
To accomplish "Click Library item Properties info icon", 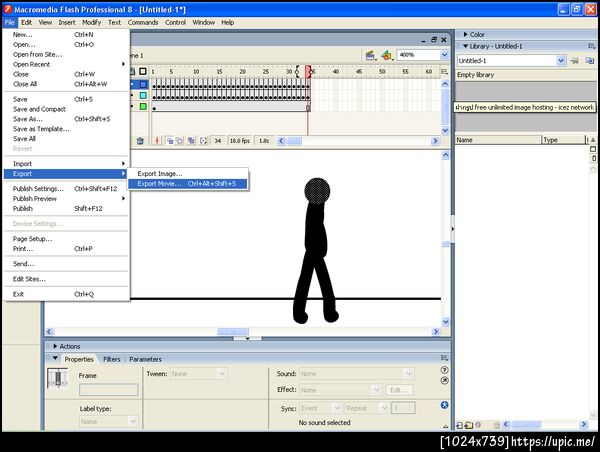I will [478, 424].
